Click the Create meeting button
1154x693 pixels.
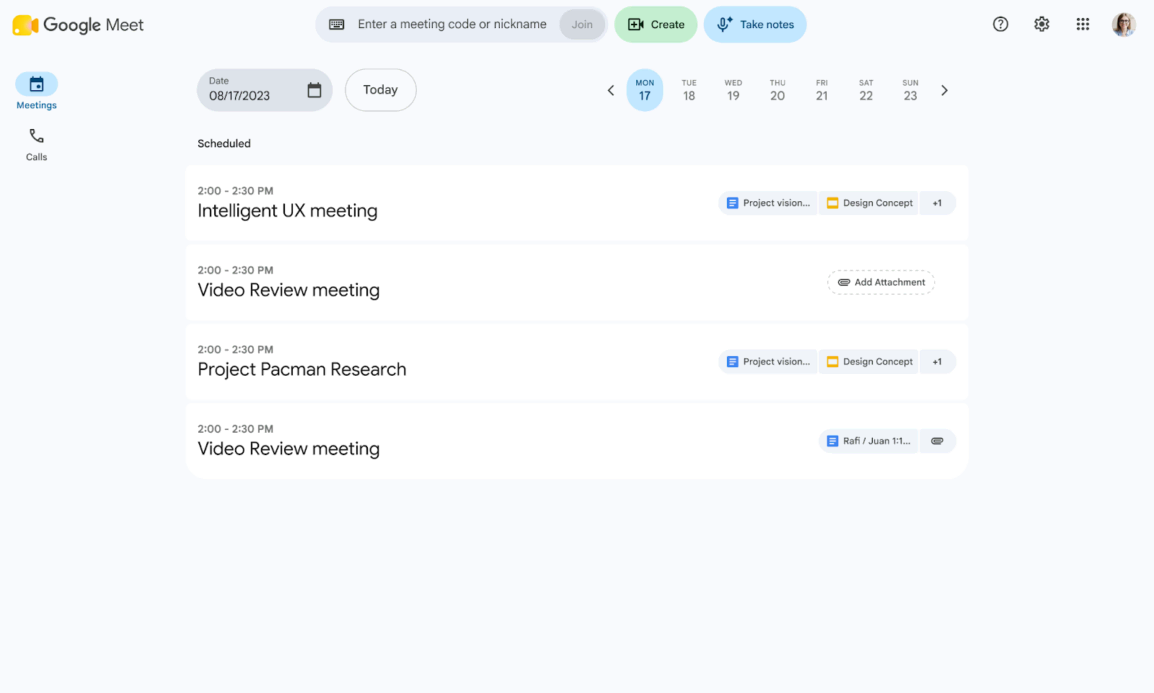pos(656,24)
